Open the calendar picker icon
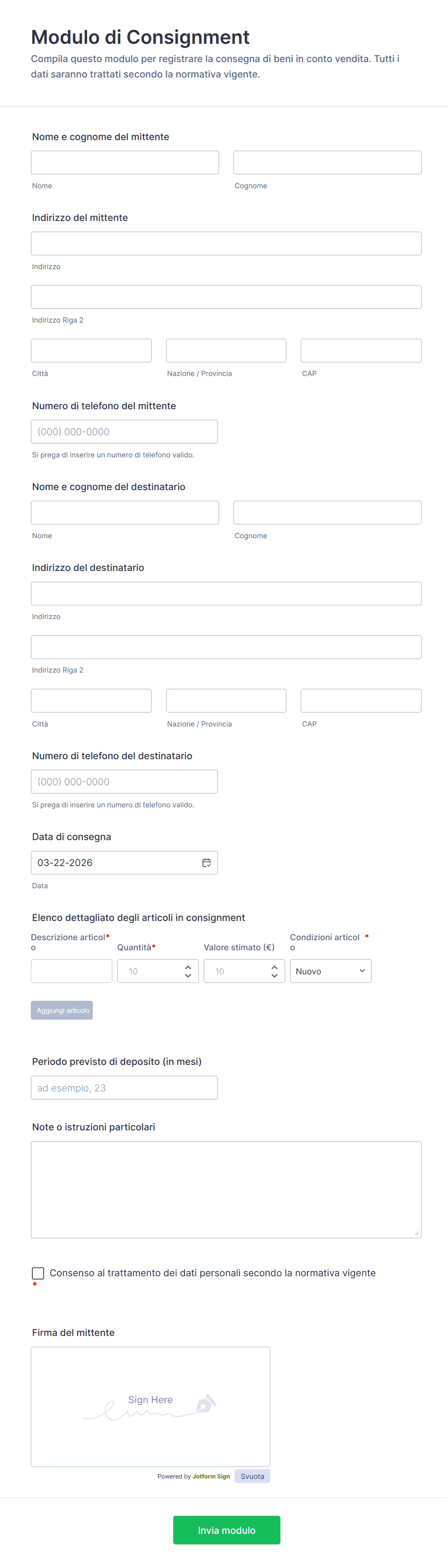 206,863
